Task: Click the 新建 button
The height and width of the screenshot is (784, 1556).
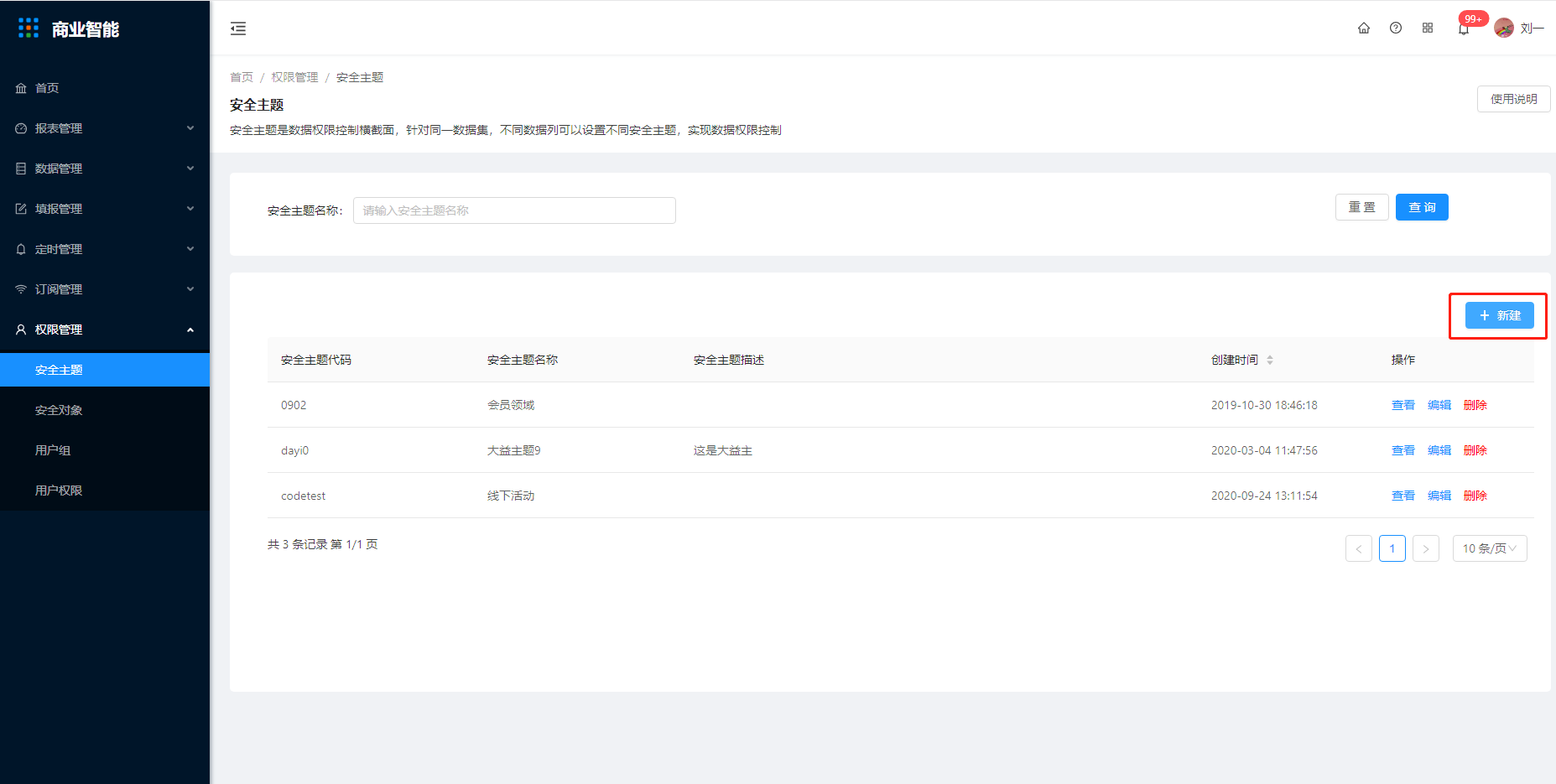Action: tap(1499, 315)
